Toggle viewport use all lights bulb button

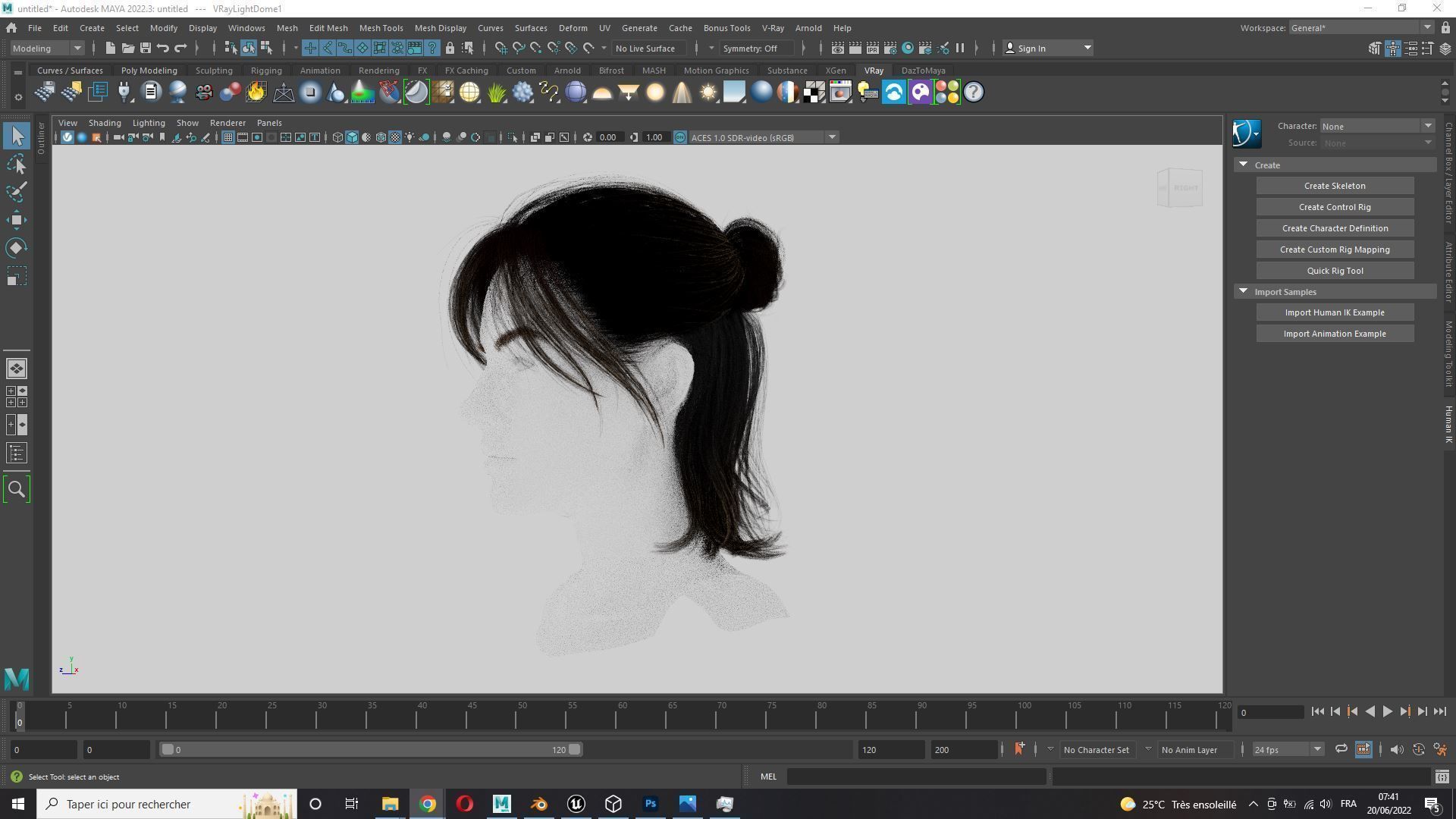point(409,137)
